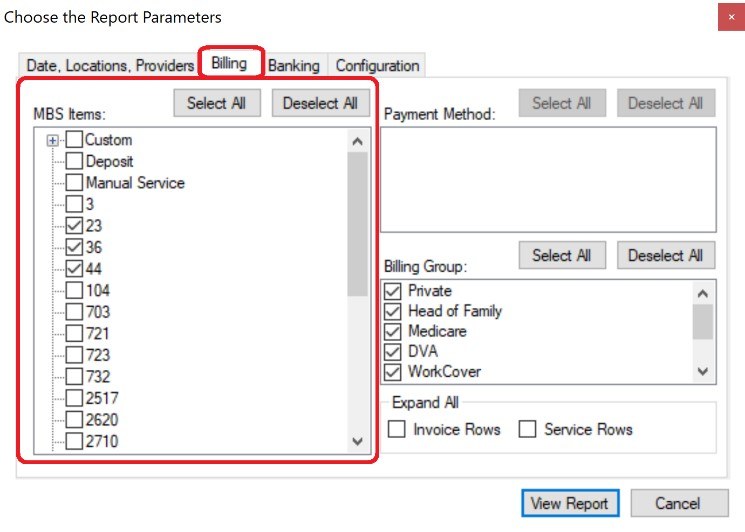
Task: Check MBS item 703
Action: pyautogui.click(x=74, y=312)
